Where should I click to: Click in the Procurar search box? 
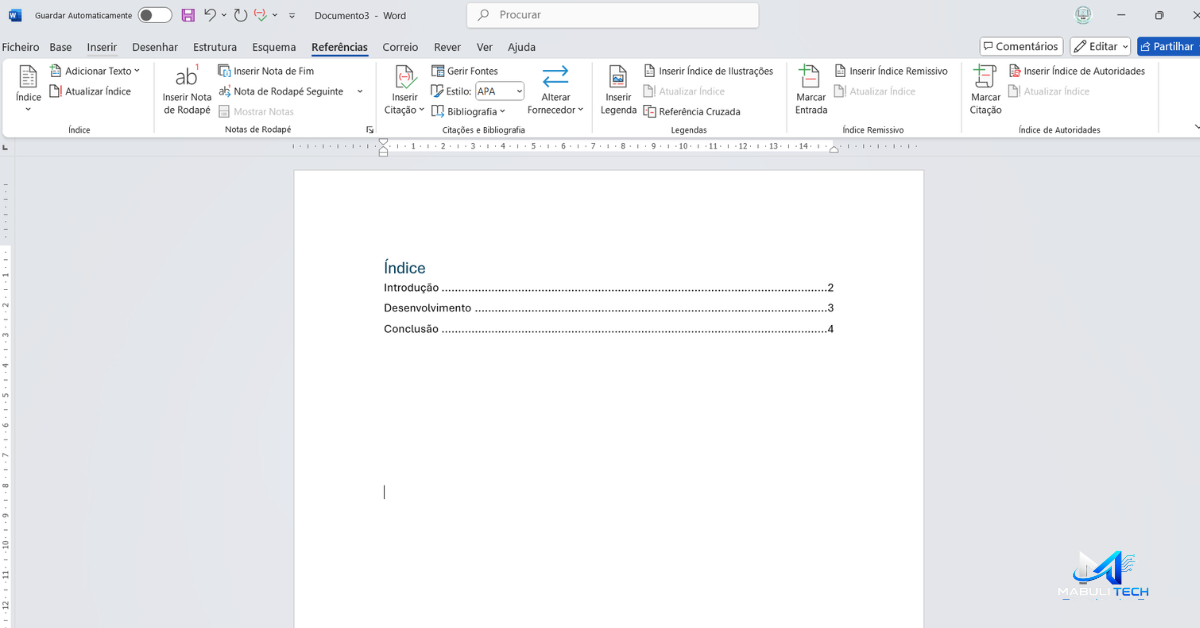612,15
